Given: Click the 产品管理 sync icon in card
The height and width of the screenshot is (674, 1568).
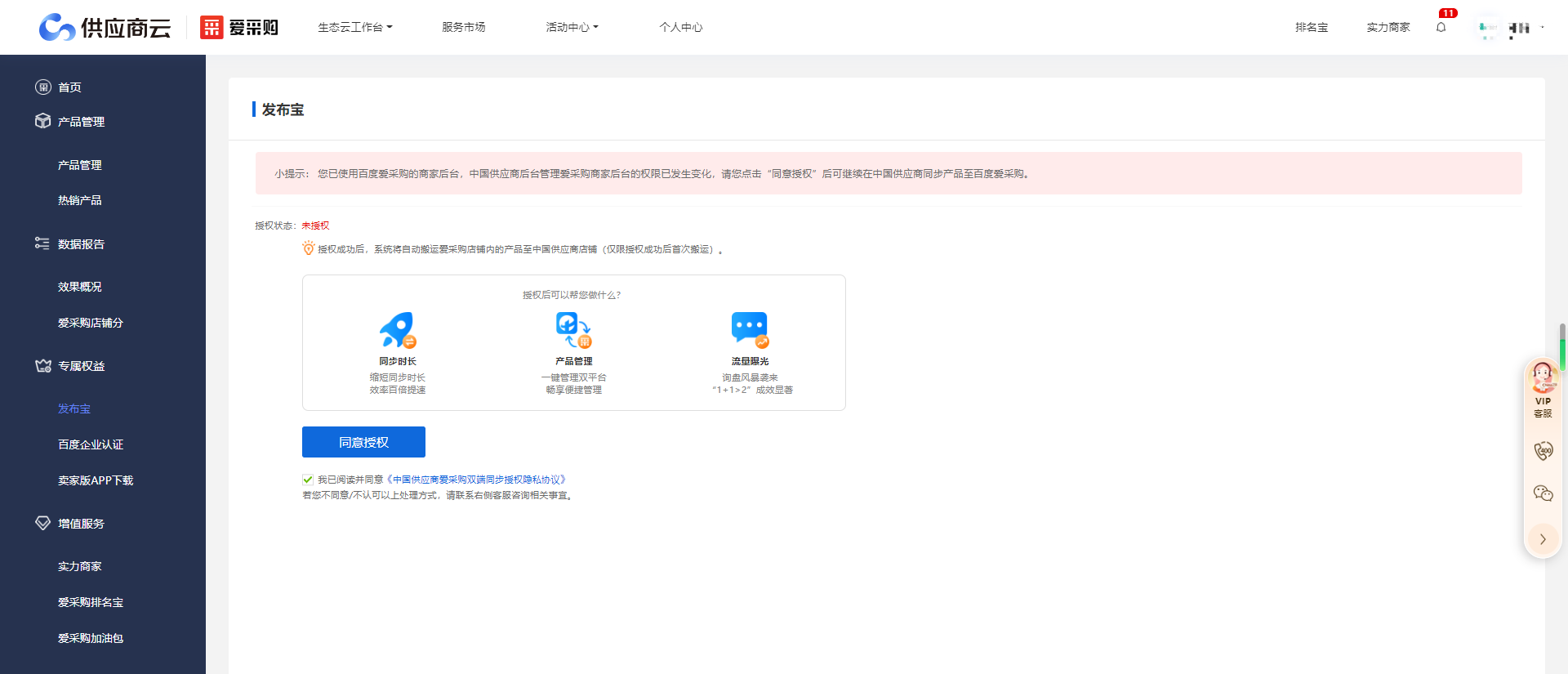Looking at the screenshot, I should [573, 330].
